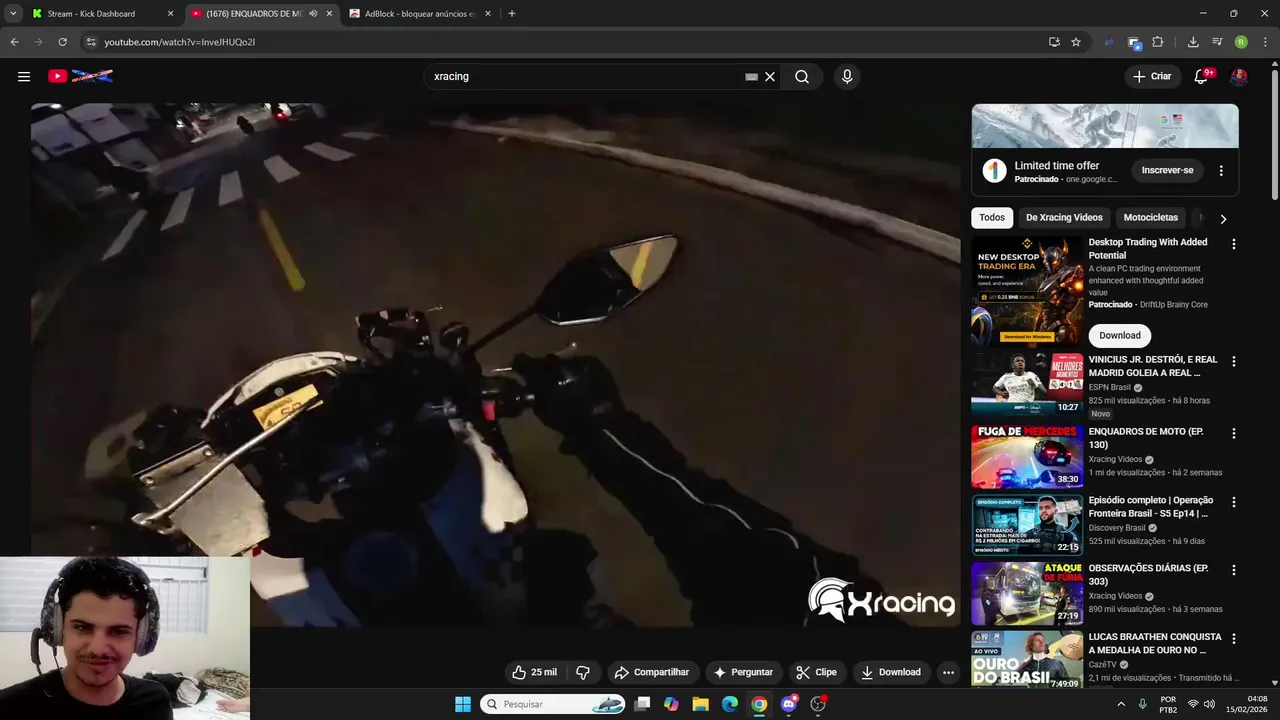Close the Kick Dashboard tab

[x=170, y=14]
